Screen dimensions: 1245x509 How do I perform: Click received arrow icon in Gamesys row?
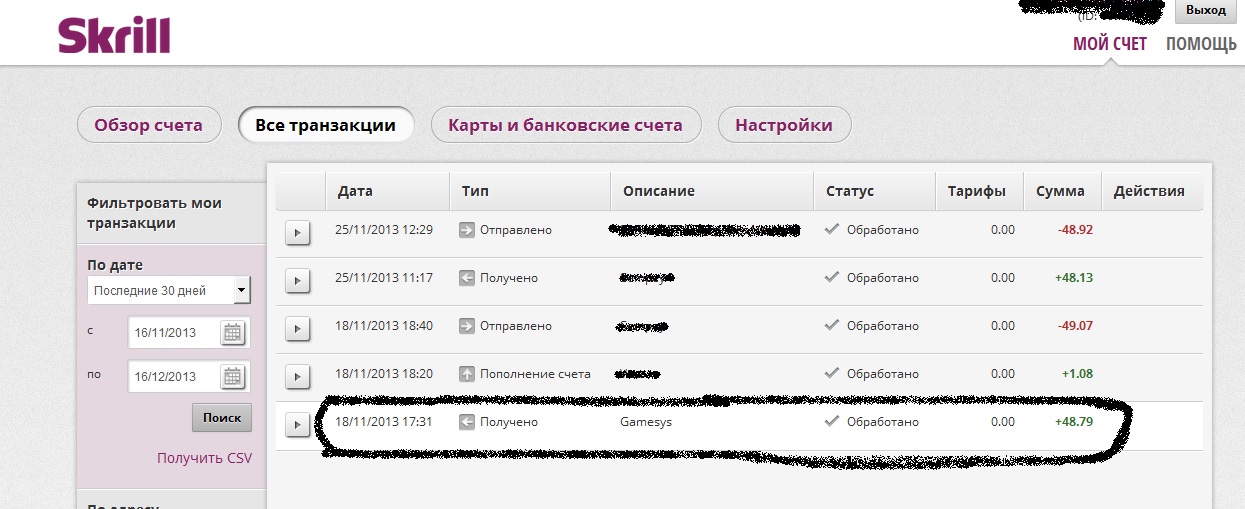pyautogui.click(x=466, y=422)
